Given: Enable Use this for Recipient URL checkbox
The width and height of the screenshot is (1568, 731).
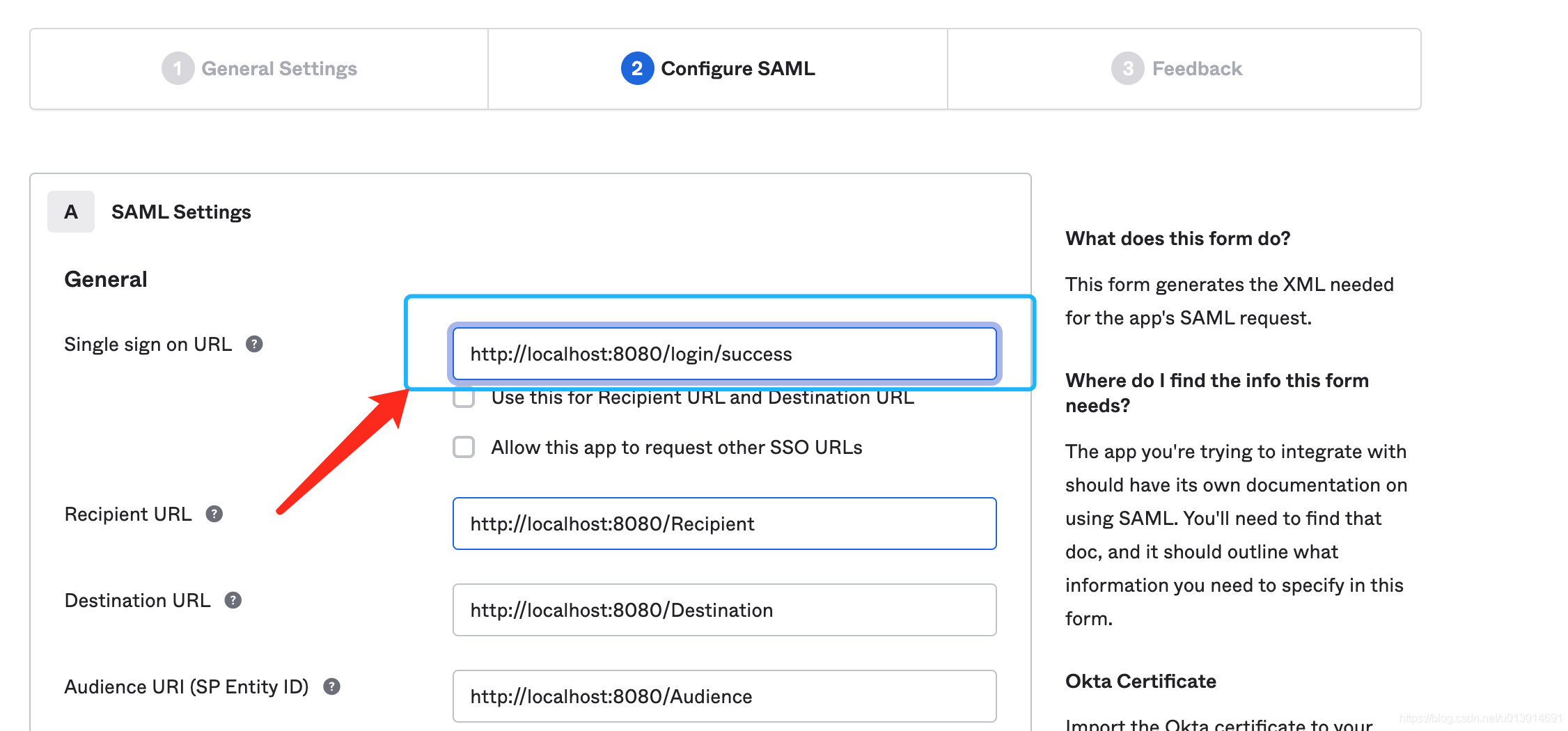Looking at the screenshot, I should coord(464,399).
